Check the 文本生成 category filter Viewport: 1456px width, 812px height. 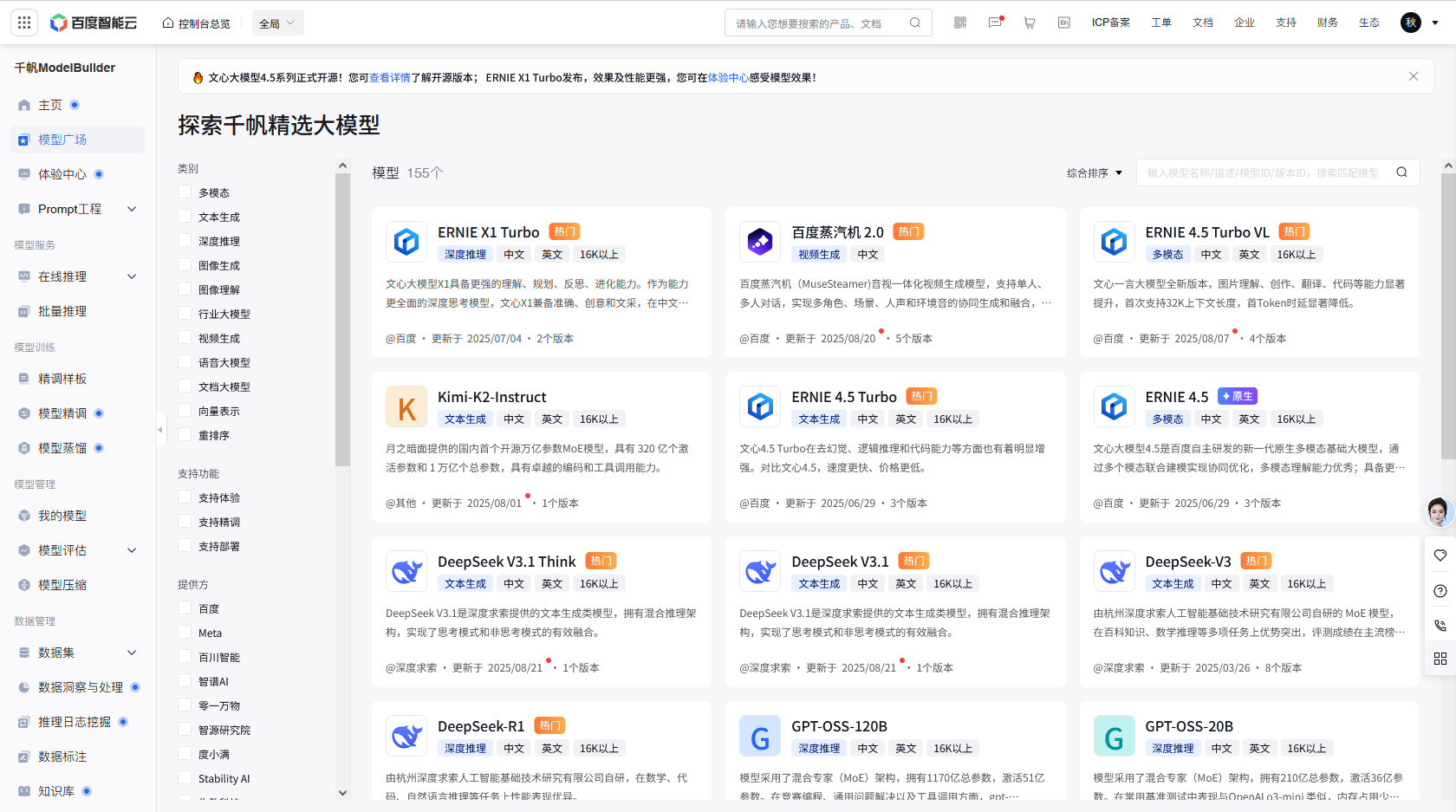185,217
